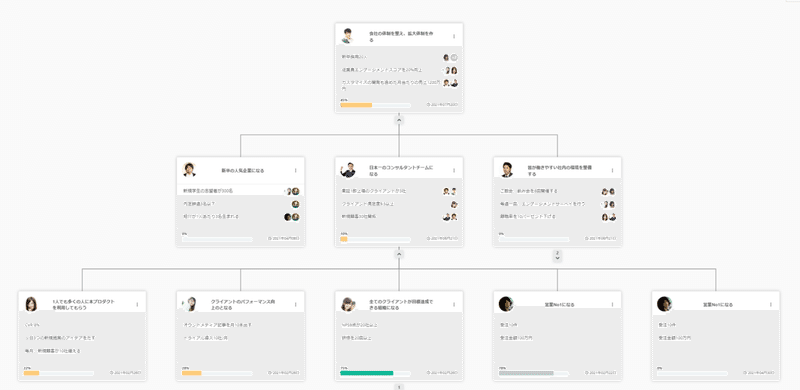Viewport: 800px width, 390px height.
Task: Click owner avatar on 会社の体制を整え card
Action: click(348, 36)
